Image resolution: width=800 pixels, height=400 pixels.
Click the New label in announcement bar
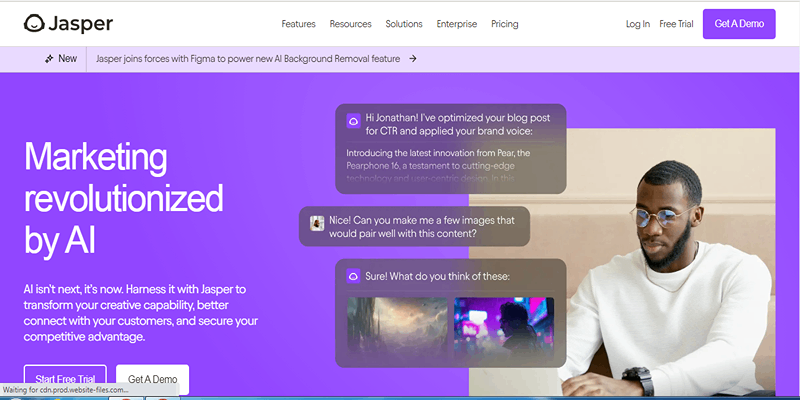pos(67,59)
